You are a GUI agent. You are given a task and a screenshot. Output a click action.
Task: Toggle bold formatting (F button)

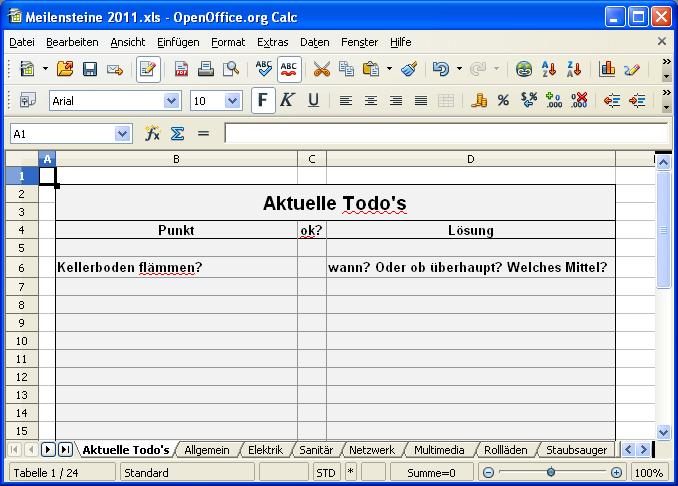point(262,101)
